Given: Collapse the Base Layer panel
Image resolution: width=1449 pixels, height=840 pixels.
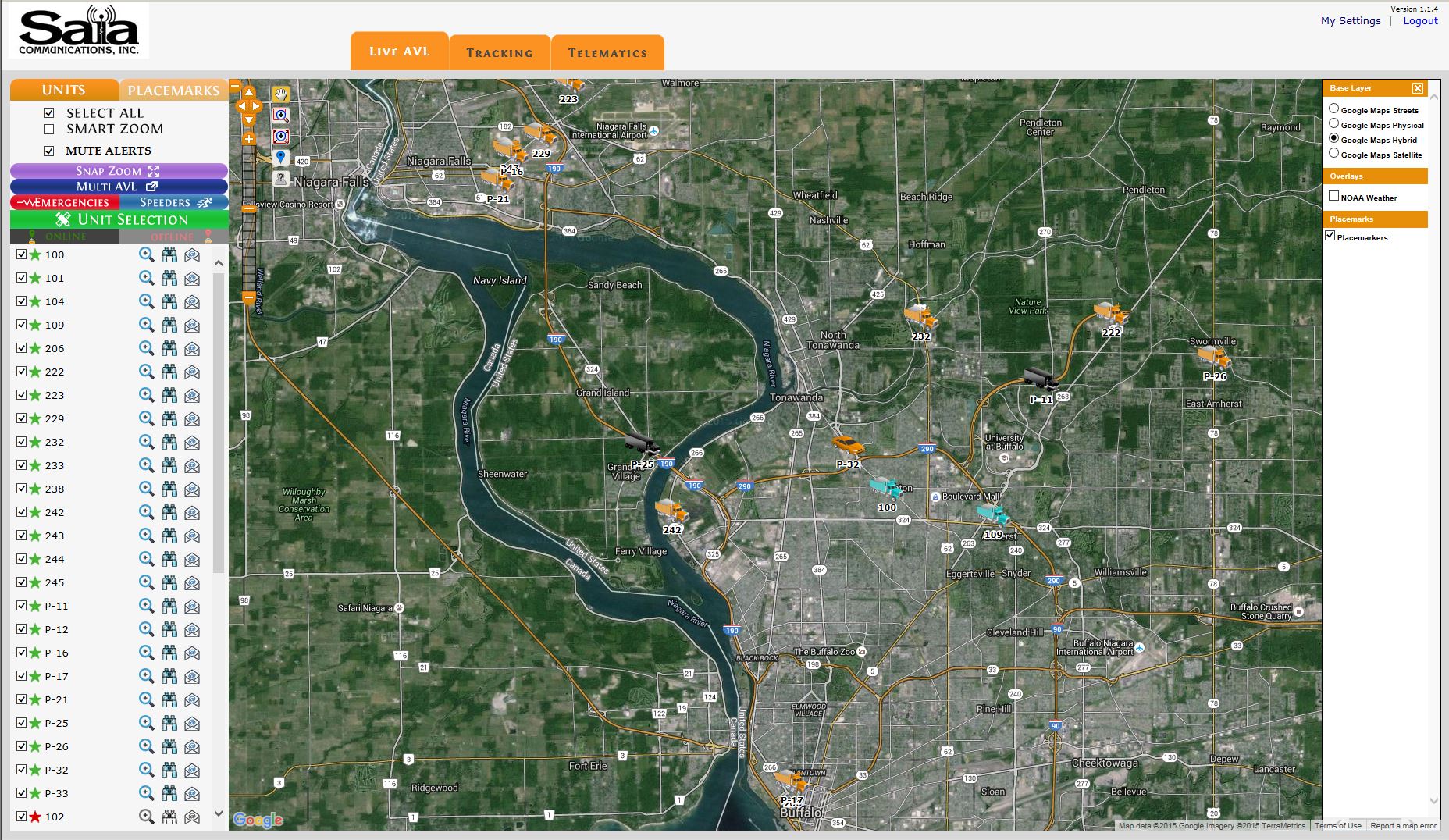Looking at the screenshot, I should [x=1418, y=88].
